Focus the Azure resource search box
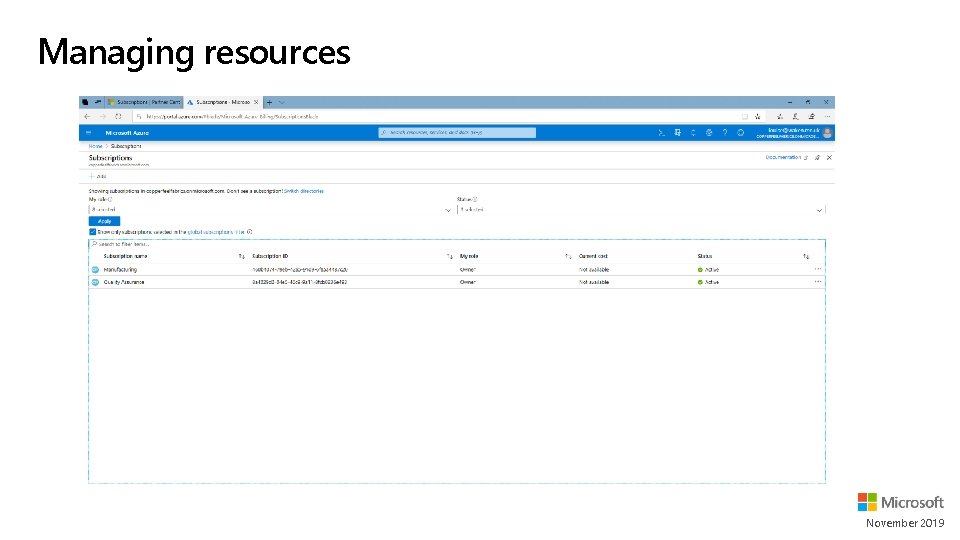Viewport: 960px width, 540px height. [457, 132]
